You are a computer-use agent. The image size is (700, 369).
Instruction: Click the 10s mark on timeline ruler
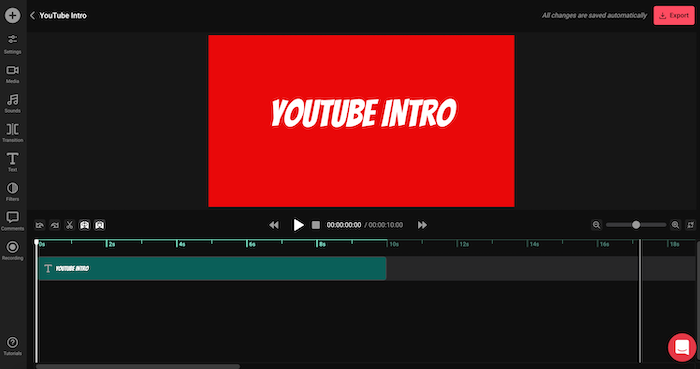tap(394, 245)
